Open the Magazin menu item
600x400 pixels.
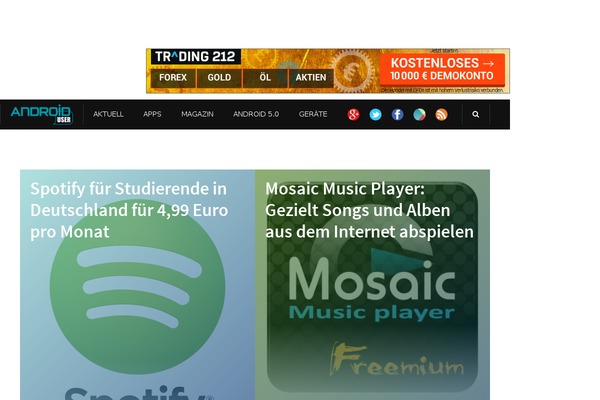point(197,114)
